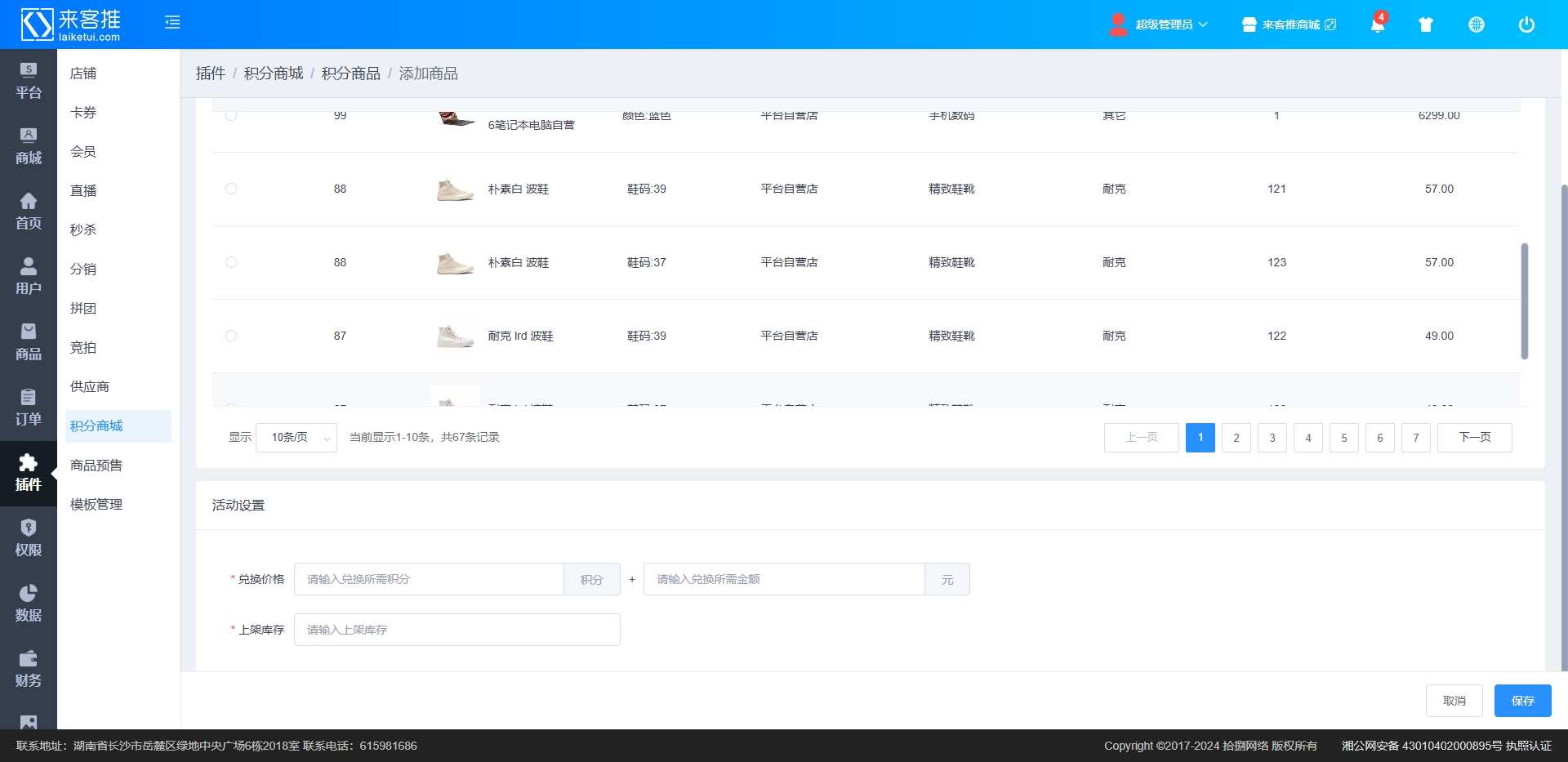Focus the 上架库存 input field
1568x762 pixels.
(x=457, y=630)
